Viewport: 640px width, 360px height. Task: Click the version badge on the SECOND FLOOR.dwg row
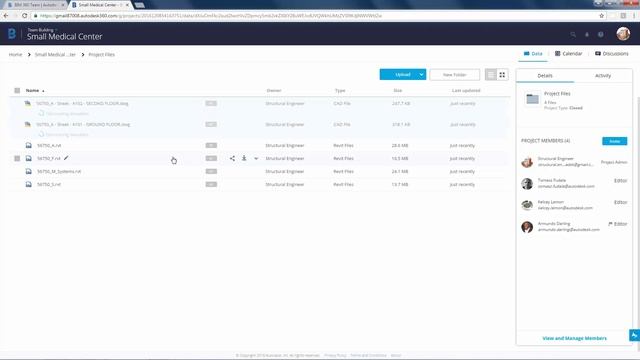click(211, 103)
